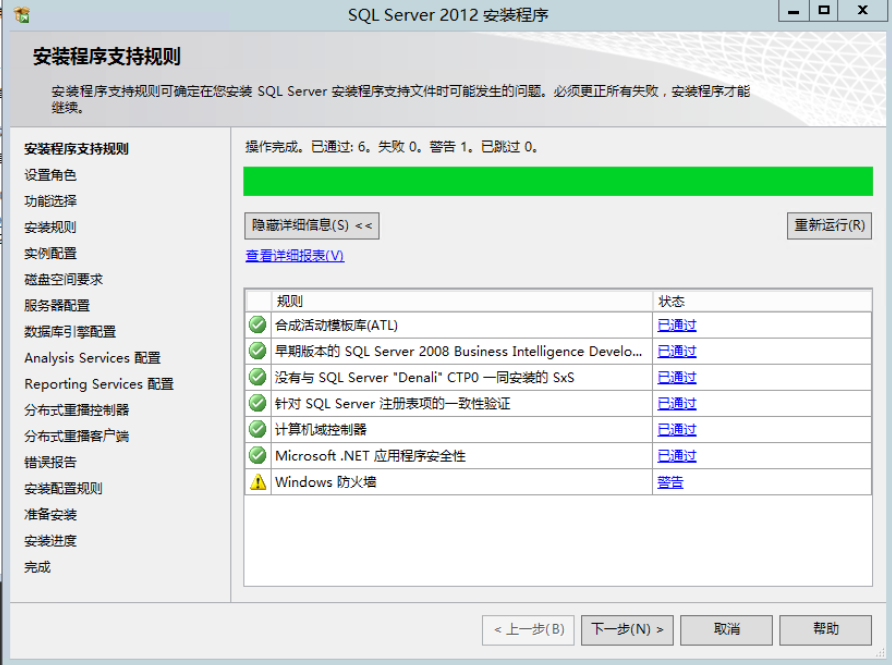This screenshot has height=665, width=892.
Task: Open 已通过 link for SQL Server 2008 BI rule
Action: click(x=677, y=352)
